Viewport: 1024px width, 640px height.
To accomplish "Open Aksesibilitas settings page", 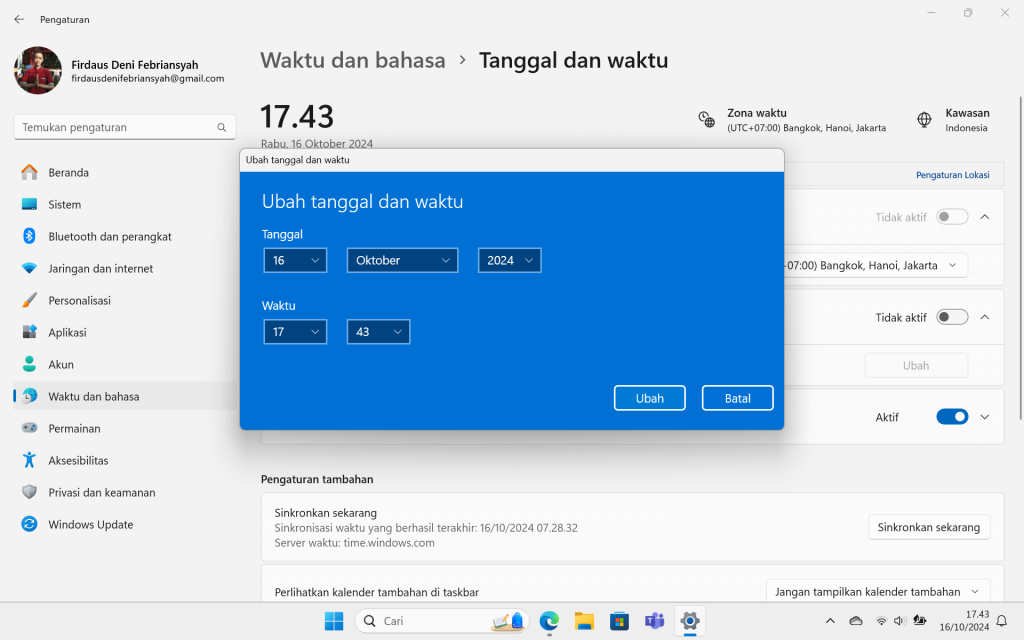I will coord(78,461).
